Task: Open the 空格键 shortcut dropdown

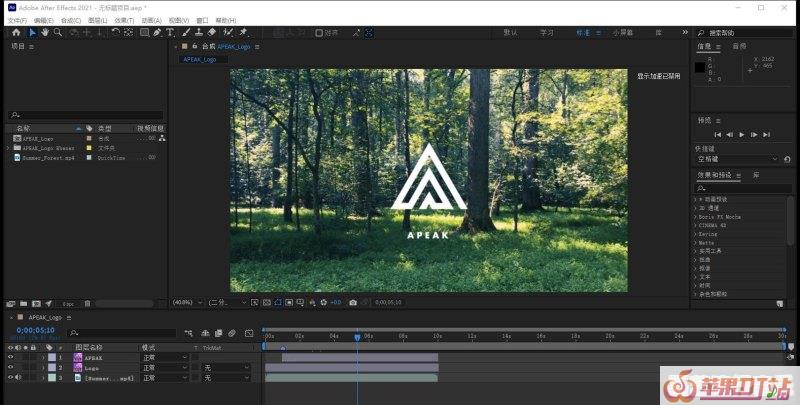Action: 737,159
